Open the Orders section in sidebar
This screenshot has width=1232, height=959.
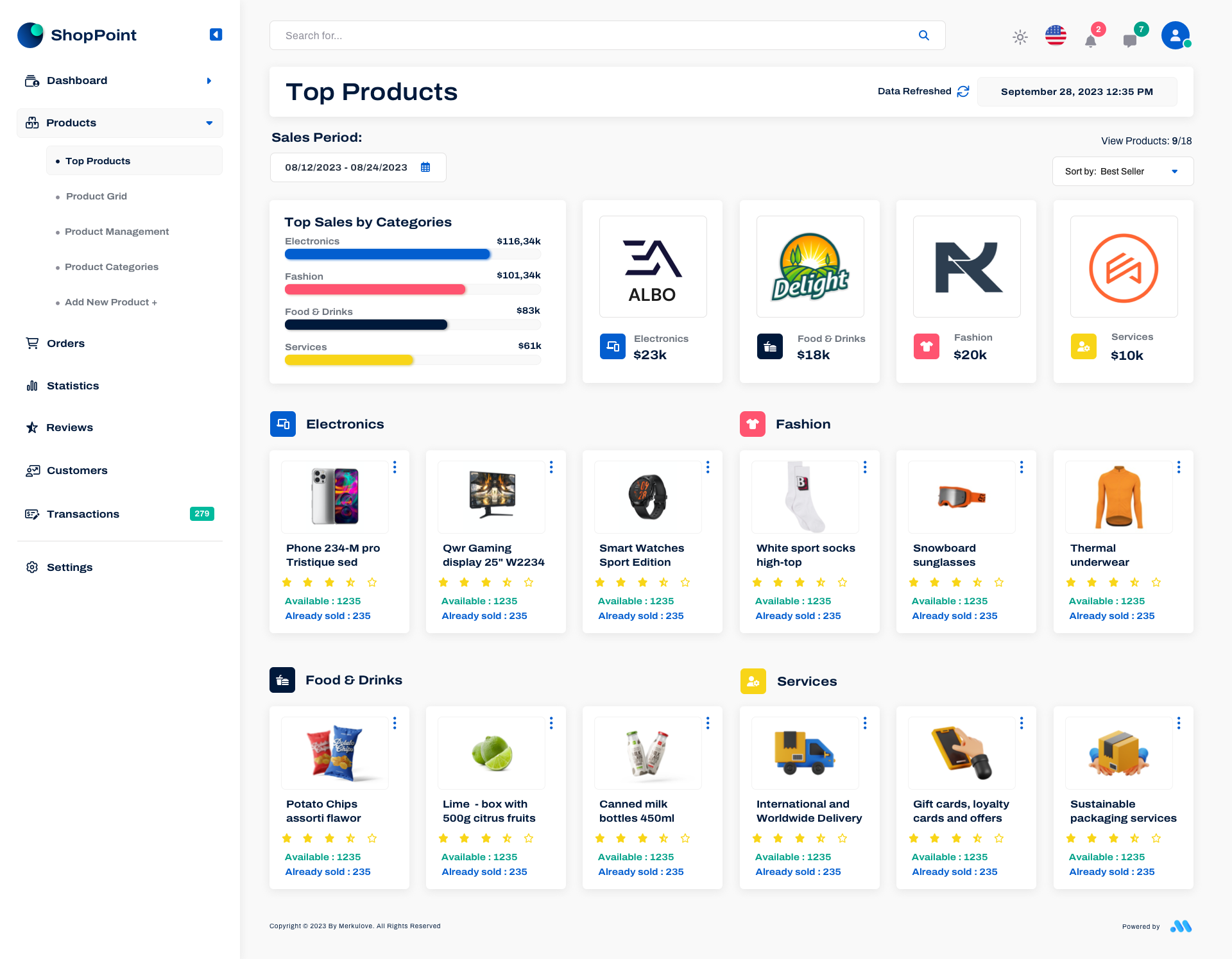click(65, 343)
